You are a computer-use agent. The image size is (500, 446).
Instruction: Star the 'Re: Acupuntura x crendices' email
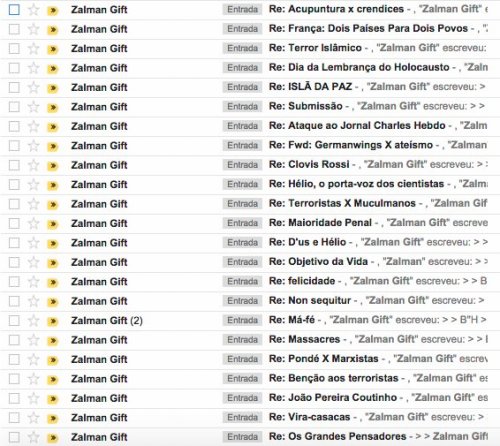point(33,10)
